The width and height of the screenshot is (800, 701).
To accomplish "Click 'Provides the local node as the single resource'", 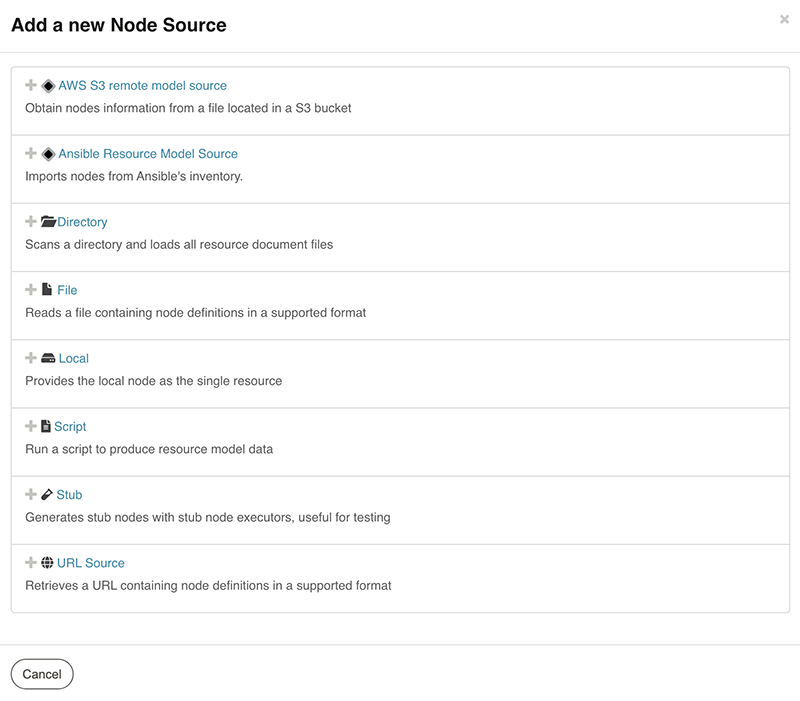I will 154,381.
